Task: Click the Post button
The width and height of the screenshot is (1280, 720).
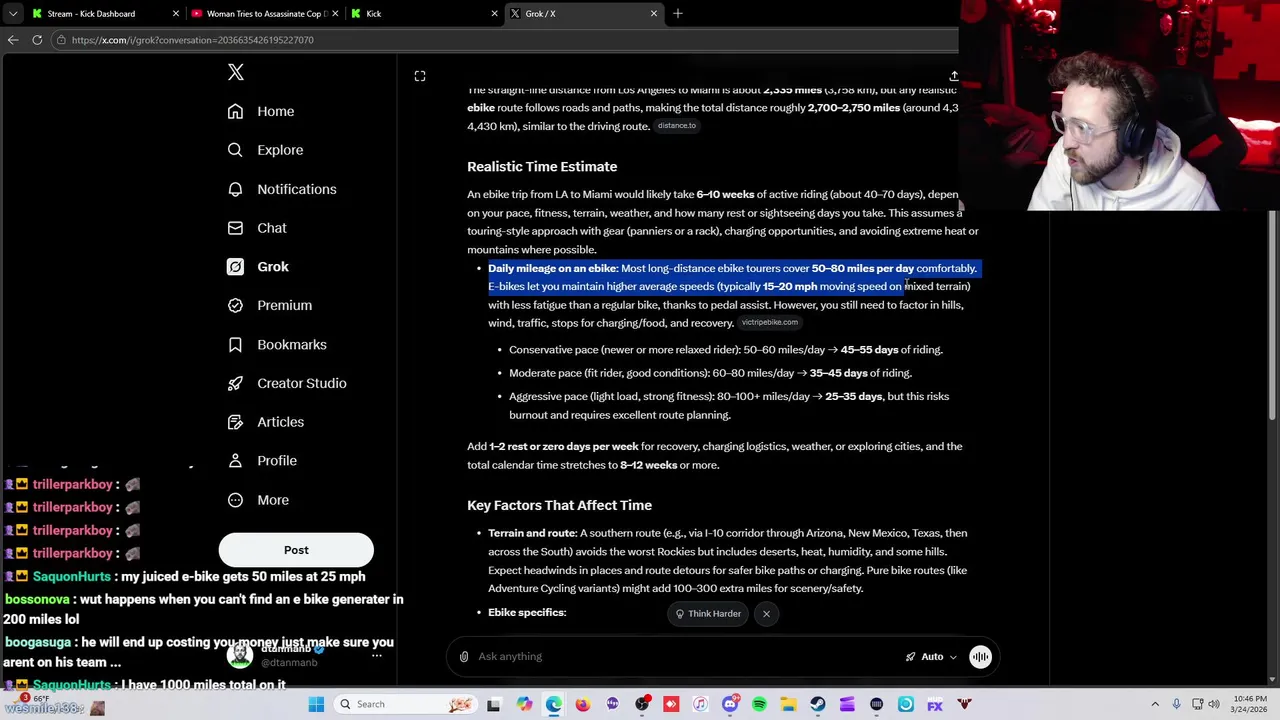Action: click(296, 550)
